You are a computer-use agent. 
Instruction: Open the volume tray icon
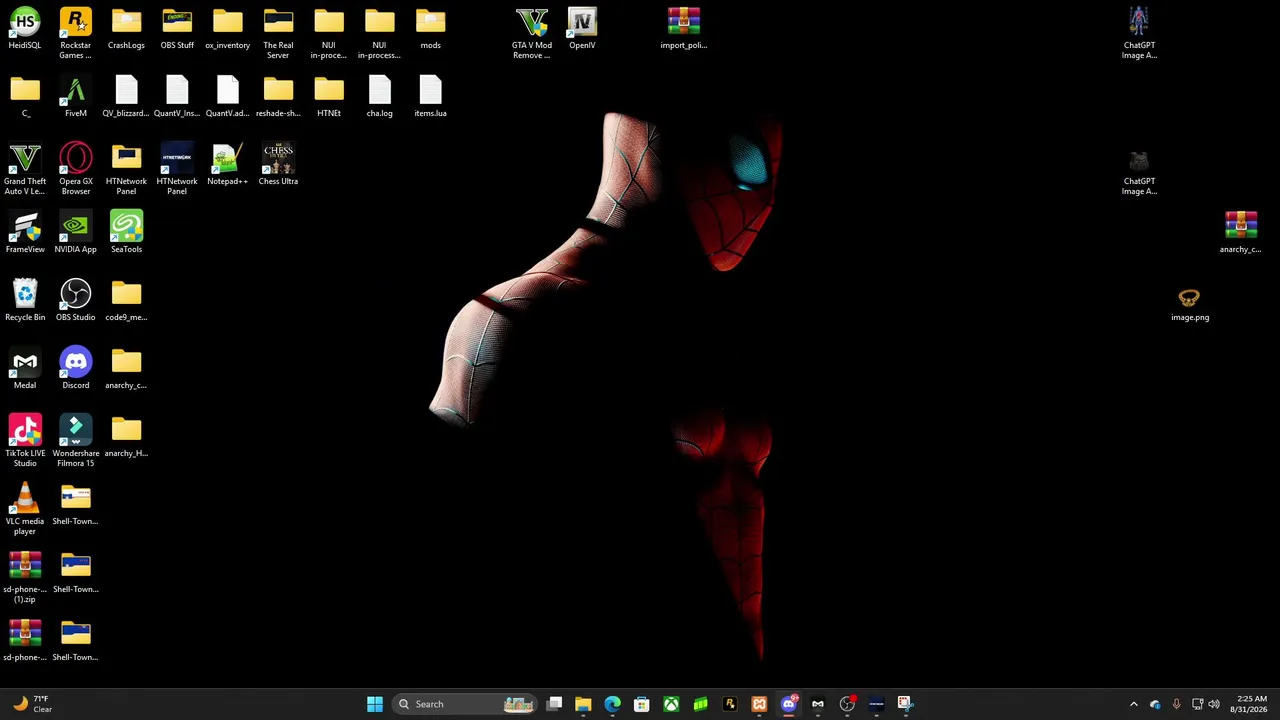point(1214,704)
